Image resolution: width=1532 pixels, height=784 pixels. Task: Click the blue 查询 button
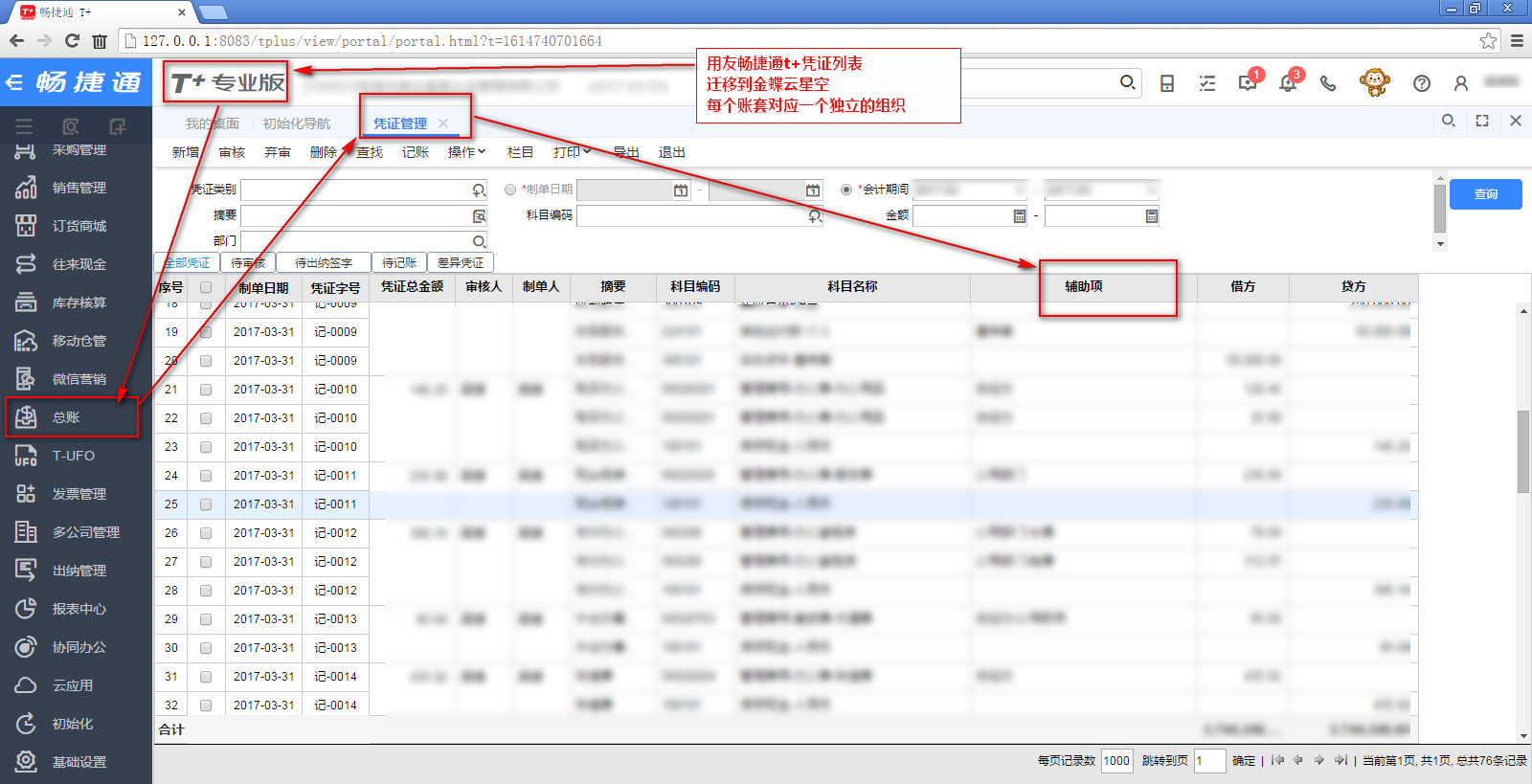[x=1485, y=194]
